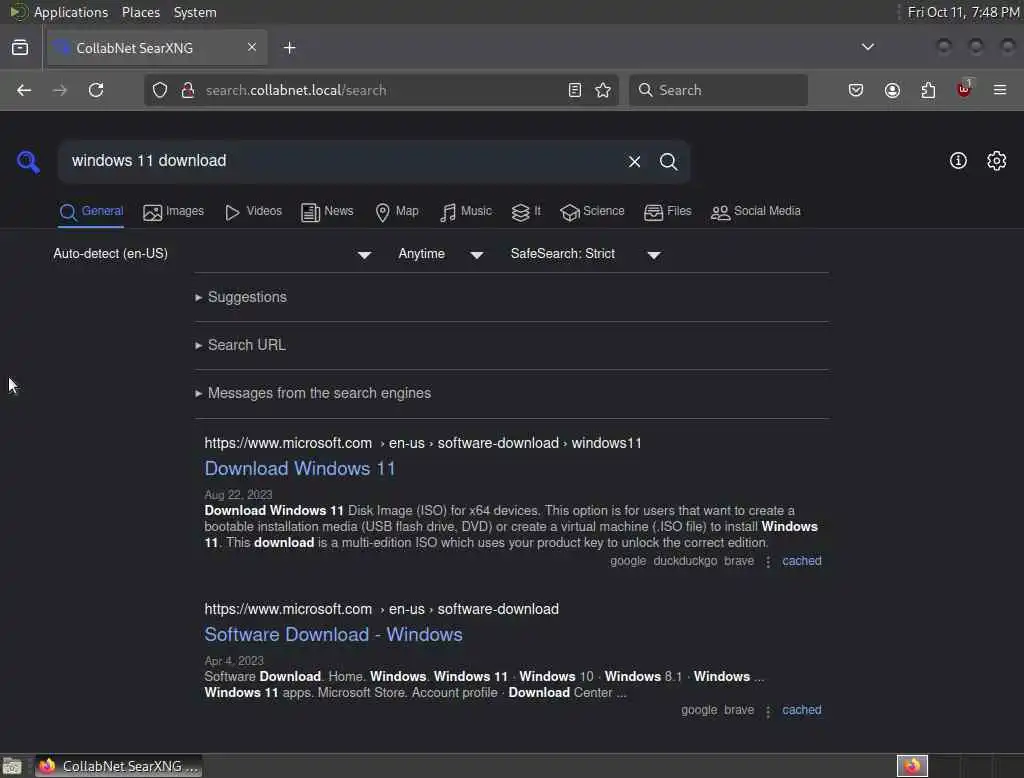This screenshot has width=1024, height=778.
Task: Click the clock showing Fri Oct 11
Action: [x=964, y=12]
